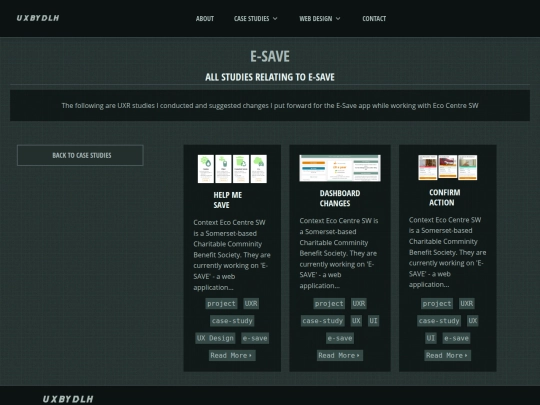Select UI tag on Dashboard Changes card
540x405 pixels.
[x=373, y=321]
